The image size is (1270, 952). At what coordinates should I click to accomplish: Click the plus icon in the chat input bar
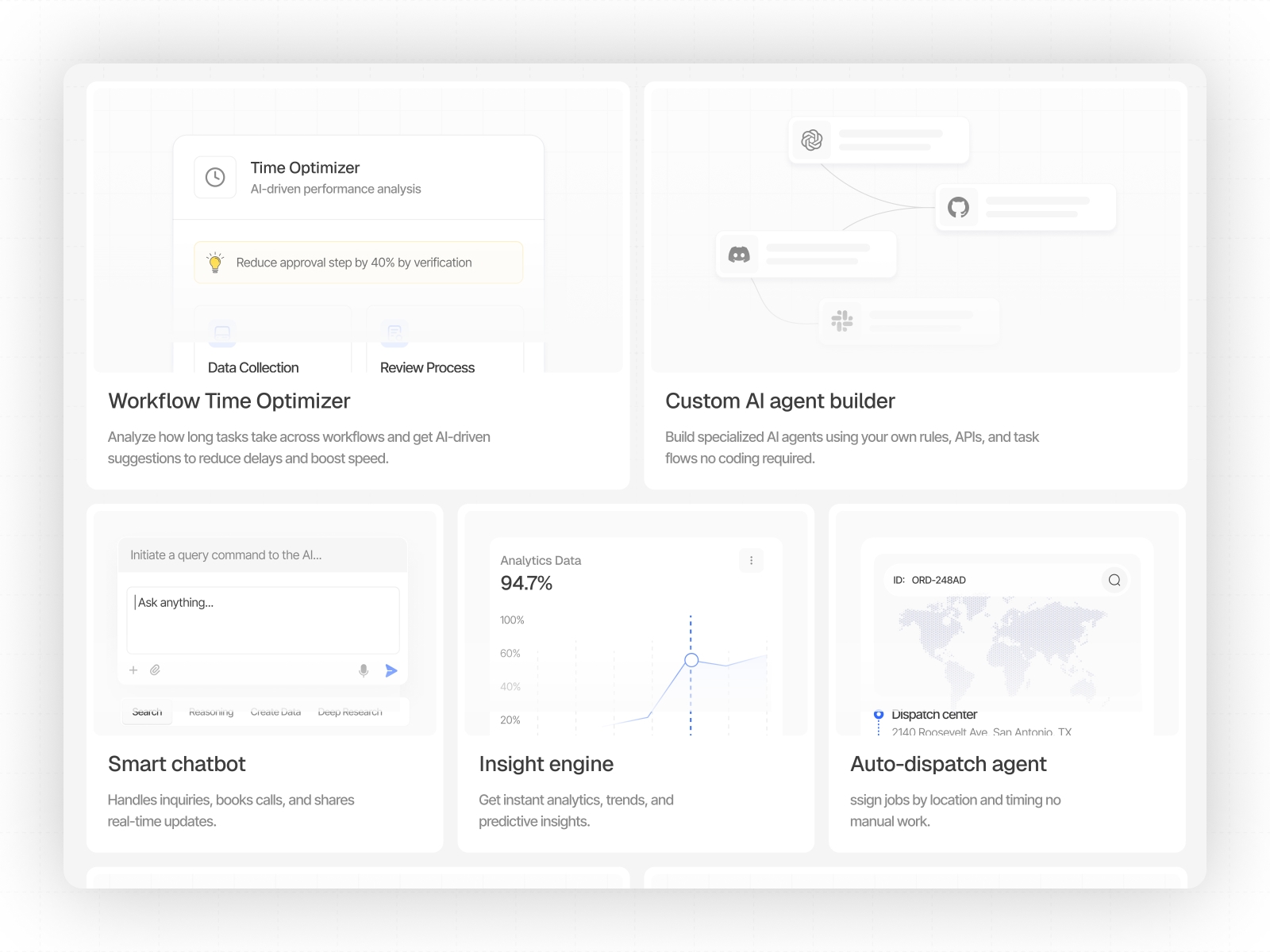(133, 670)
